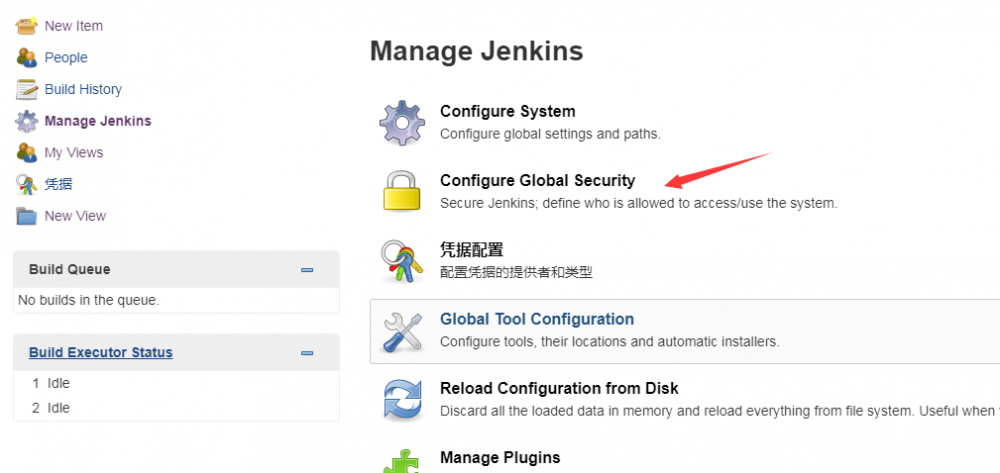The width and height of the screenshot is (1000, 473).
Task: Click the New Item package icon
Action: [x=27, y=26]
